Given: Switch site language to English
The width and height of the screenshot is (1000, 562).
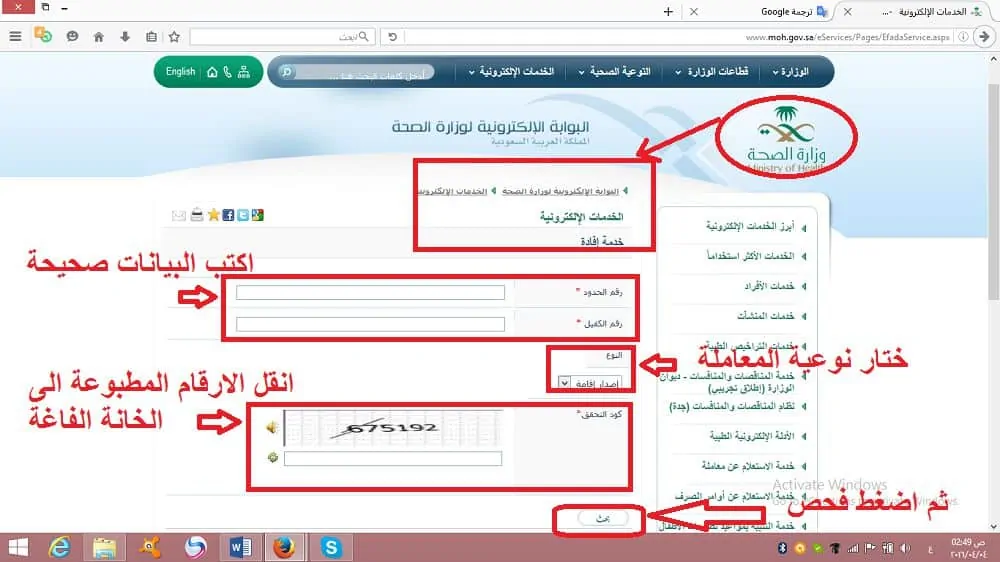Looking at the screenshot, I should click(180, 71).
